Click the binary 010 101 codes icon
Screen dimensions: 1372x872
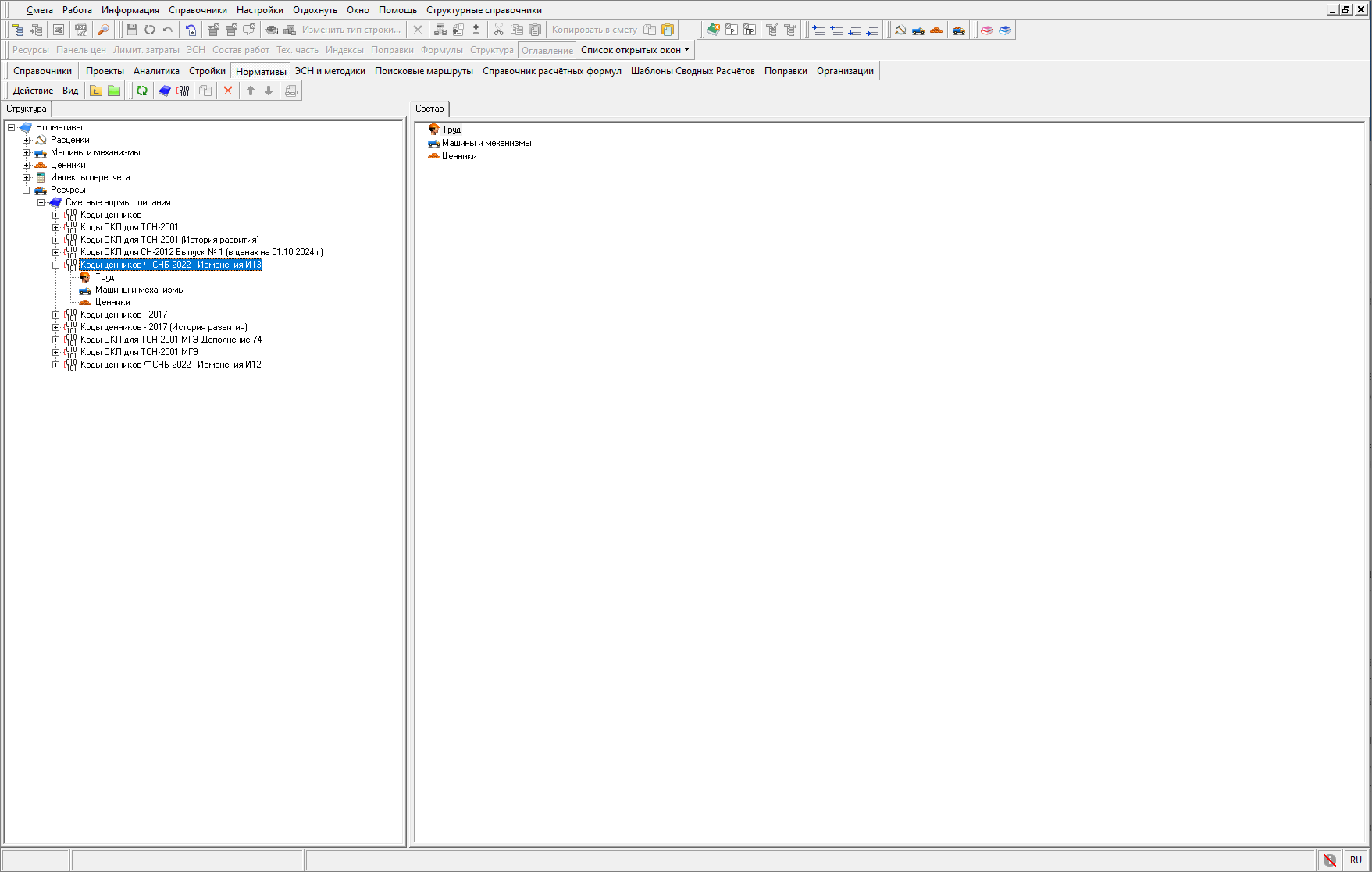184,91
